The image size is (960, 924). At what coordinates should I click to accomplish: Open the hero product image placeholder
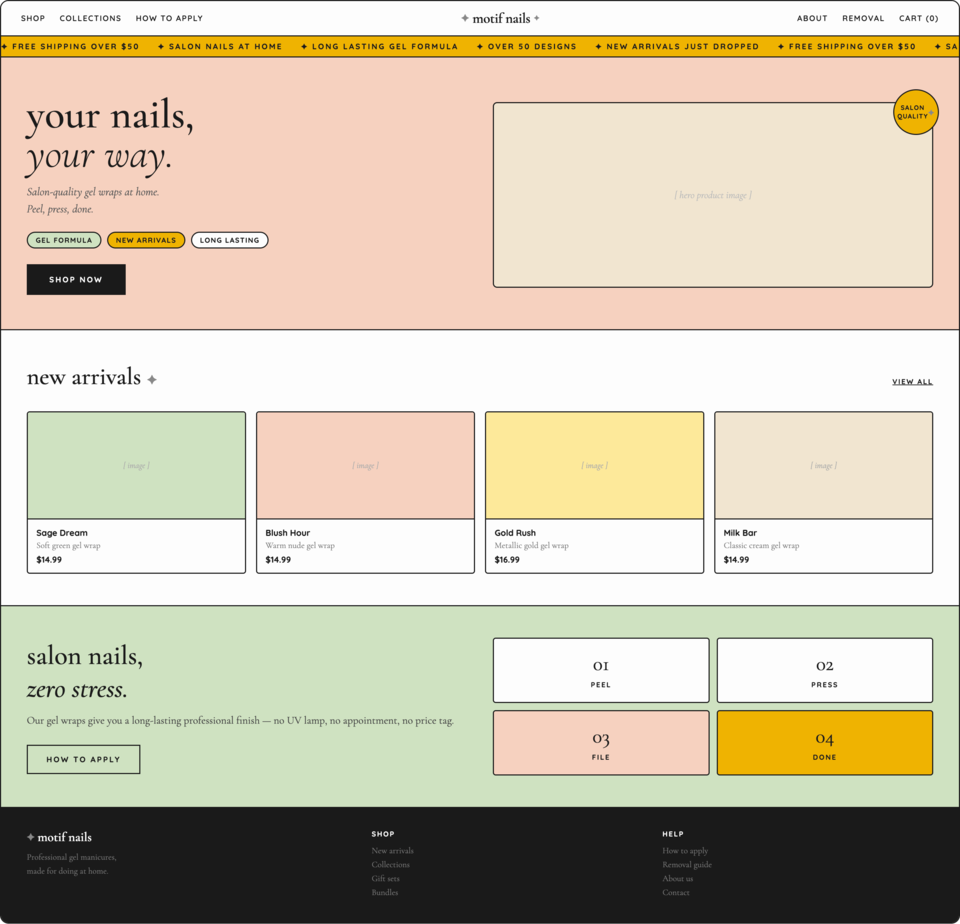point(713,195)
